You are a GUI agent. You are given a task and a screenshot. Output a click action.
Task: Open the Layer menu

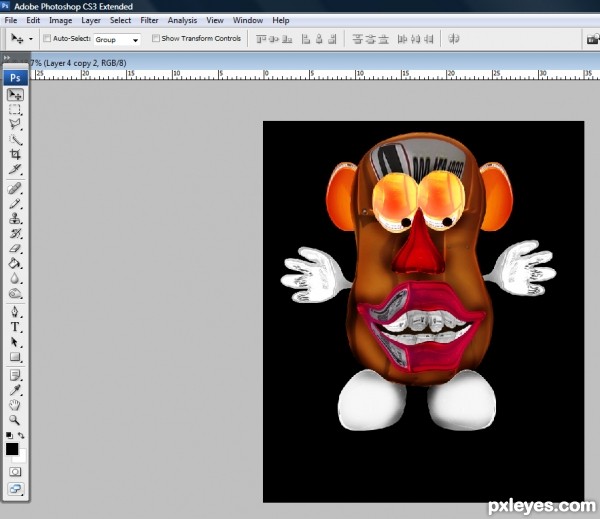coord(91,20)
